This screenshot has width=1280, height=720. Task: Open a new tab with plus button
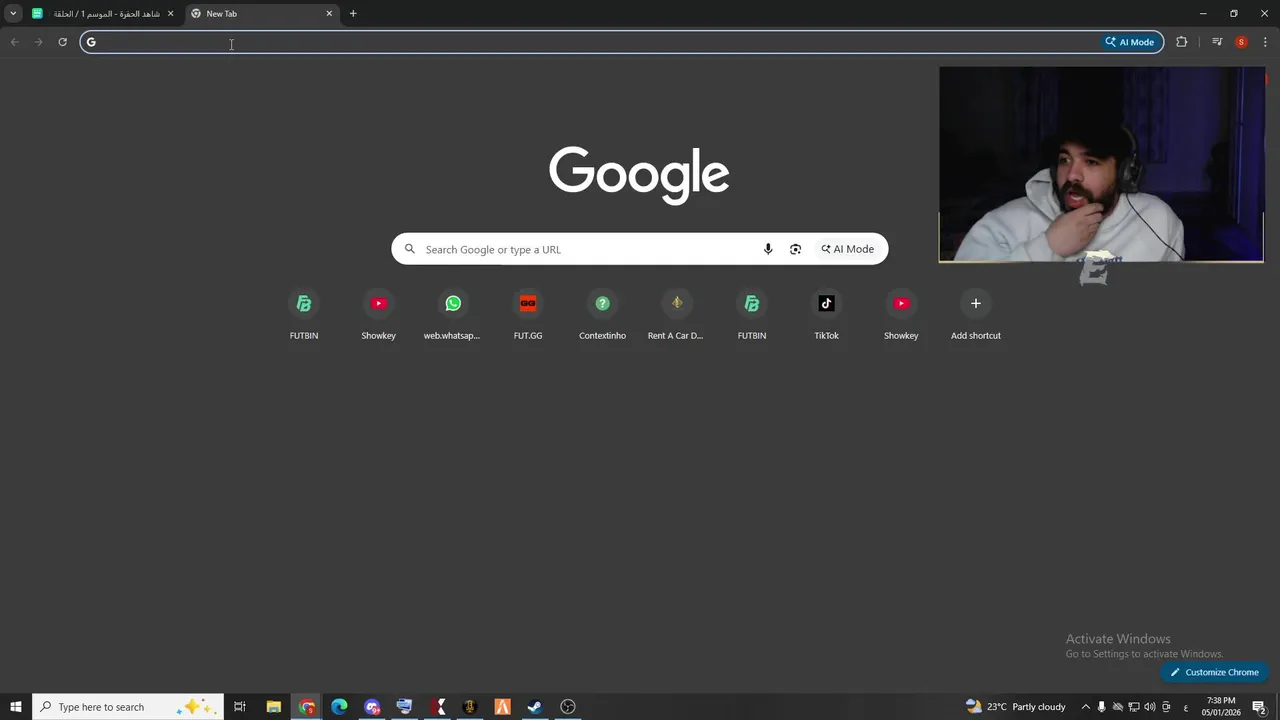click(x=353, y=14)
